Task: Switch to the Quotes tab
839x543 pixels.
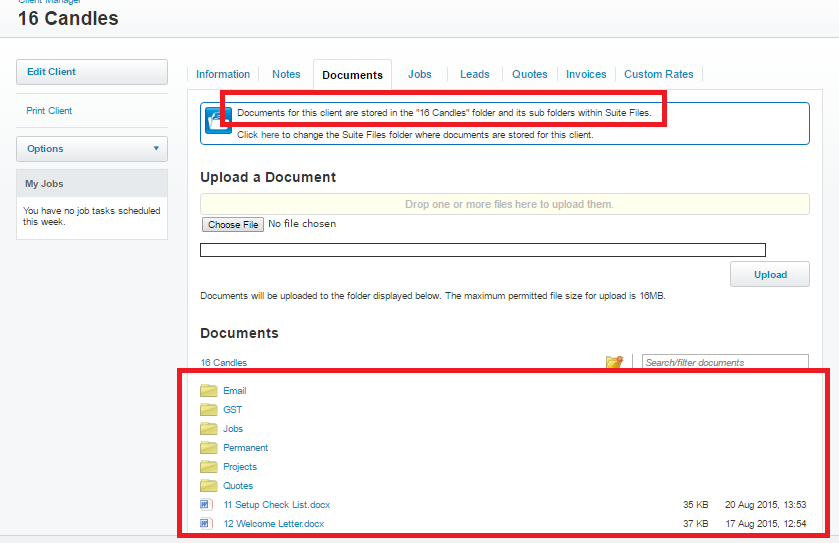Action: 530,74
